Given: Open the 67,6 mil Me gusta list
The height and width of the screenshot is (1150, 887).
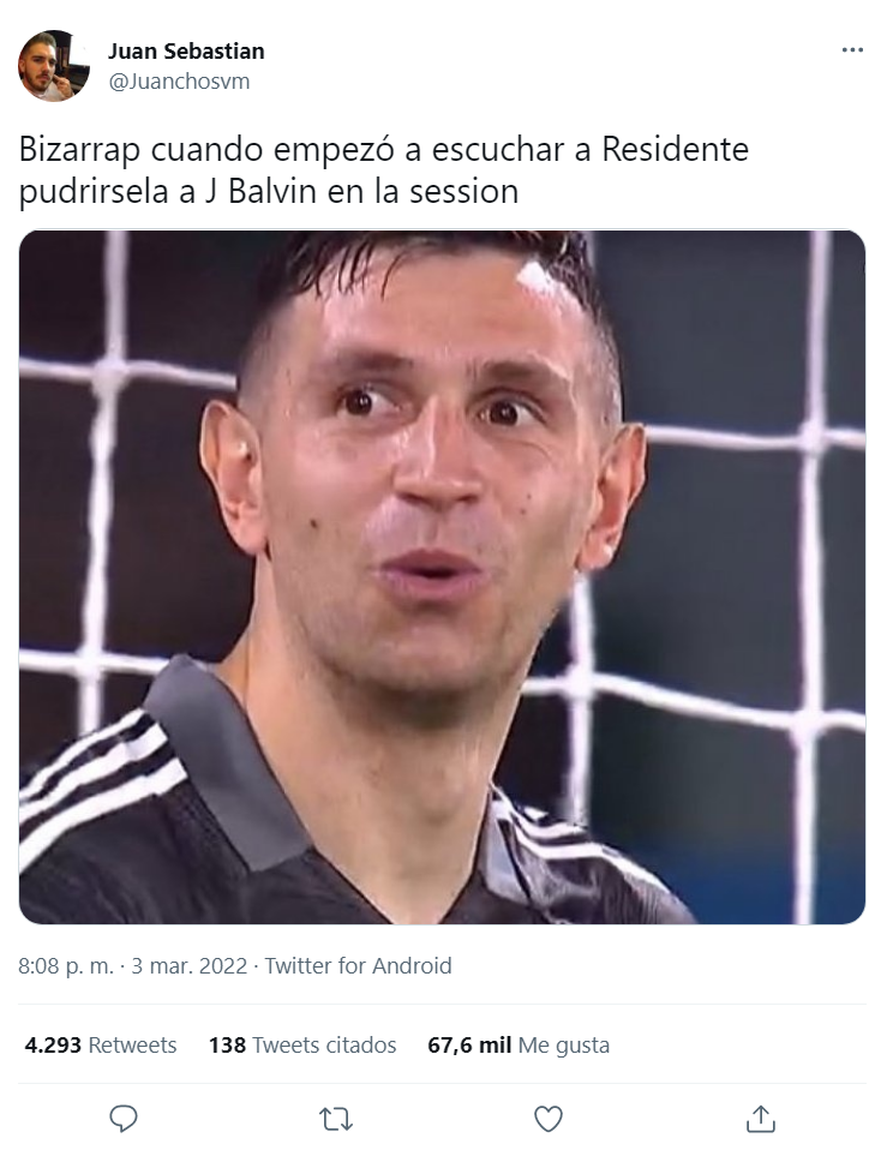Looking at the screenshot, I should [519, 1045].
